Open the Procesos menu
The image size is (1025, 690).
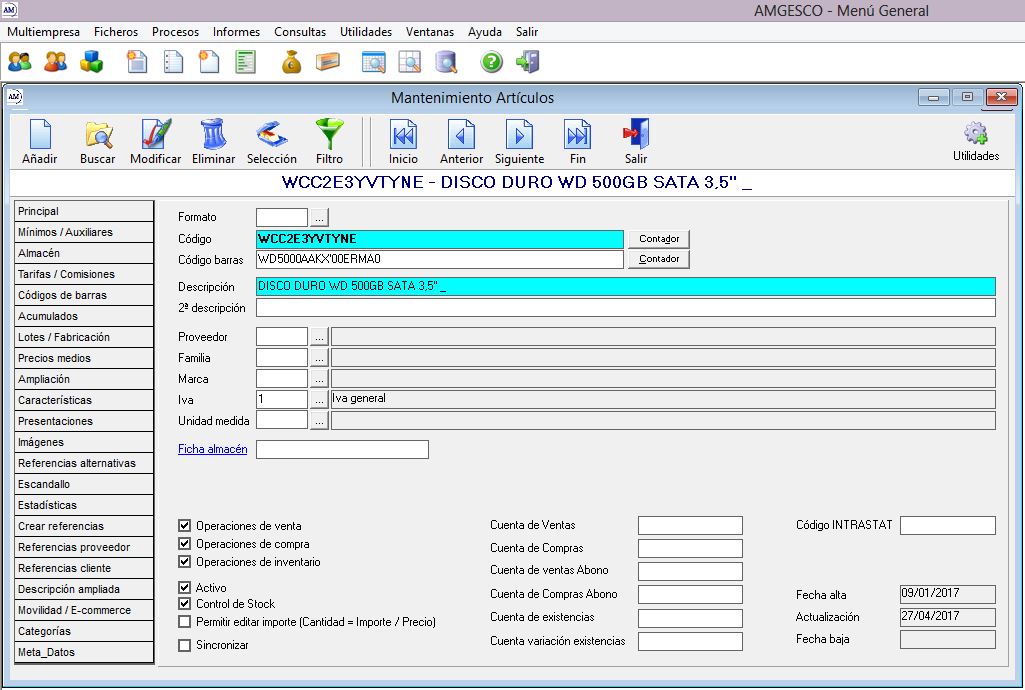(x=175, y=31)
